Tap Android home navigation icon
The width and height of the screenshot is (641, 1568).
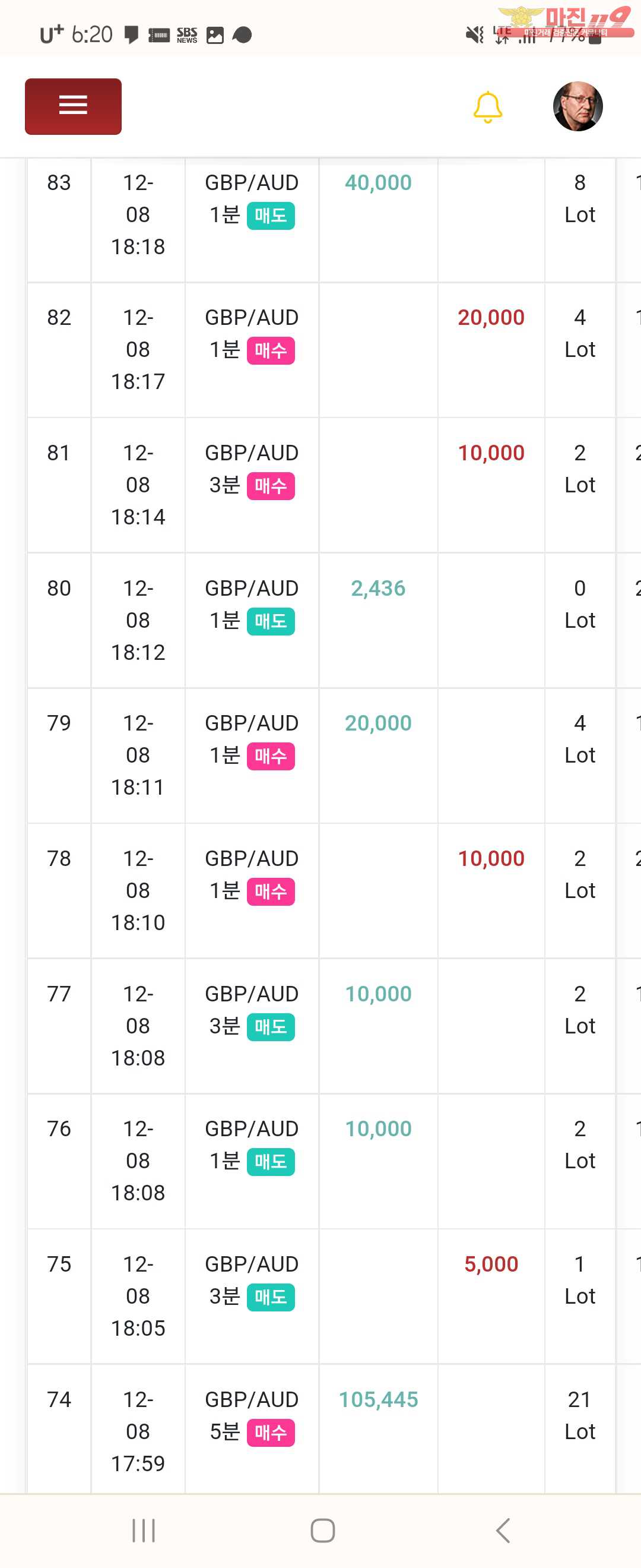(322, 1530)
